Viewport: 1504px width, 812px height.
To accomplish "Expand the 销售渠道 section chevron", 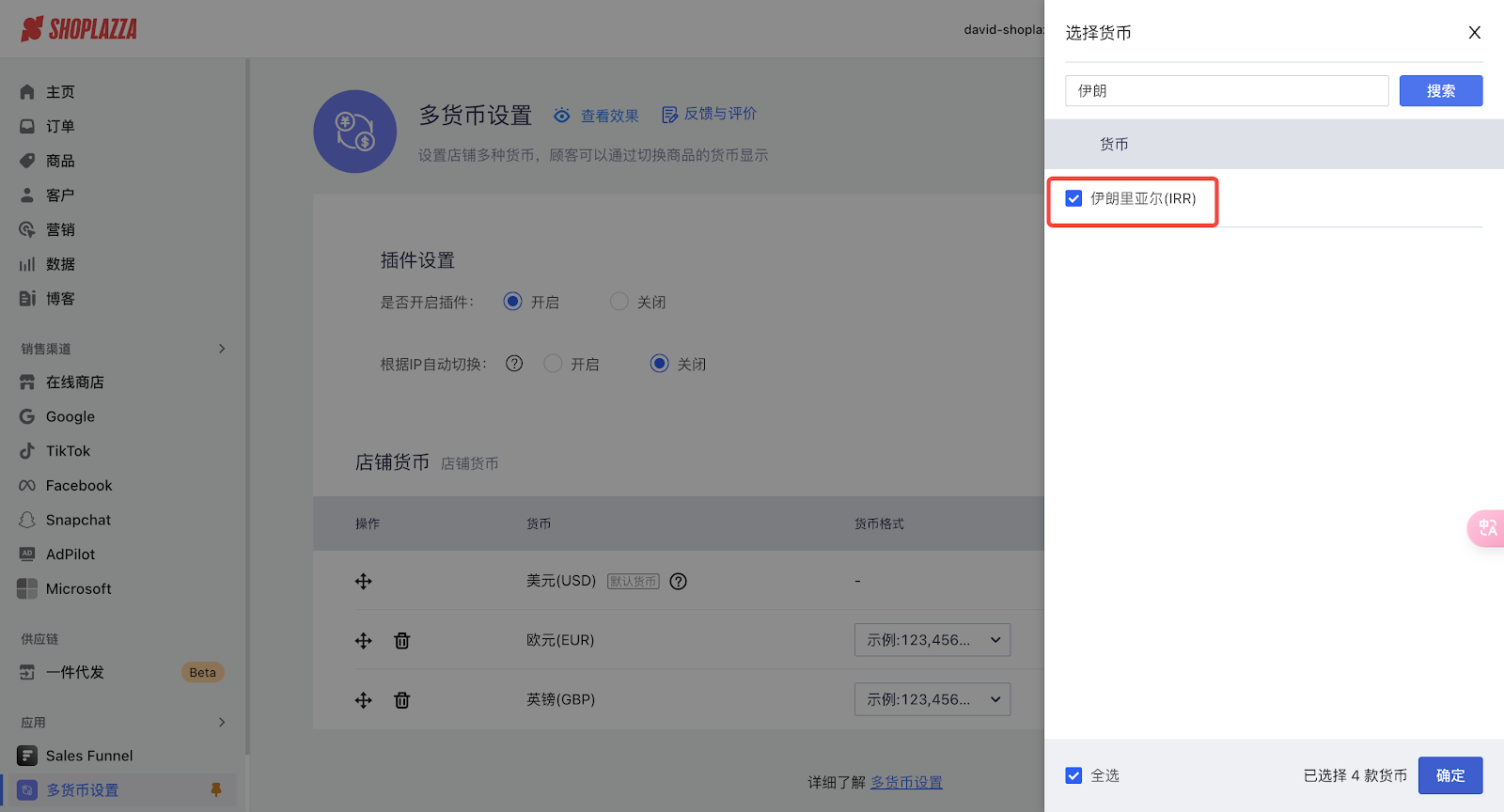I will coord(222,349).
